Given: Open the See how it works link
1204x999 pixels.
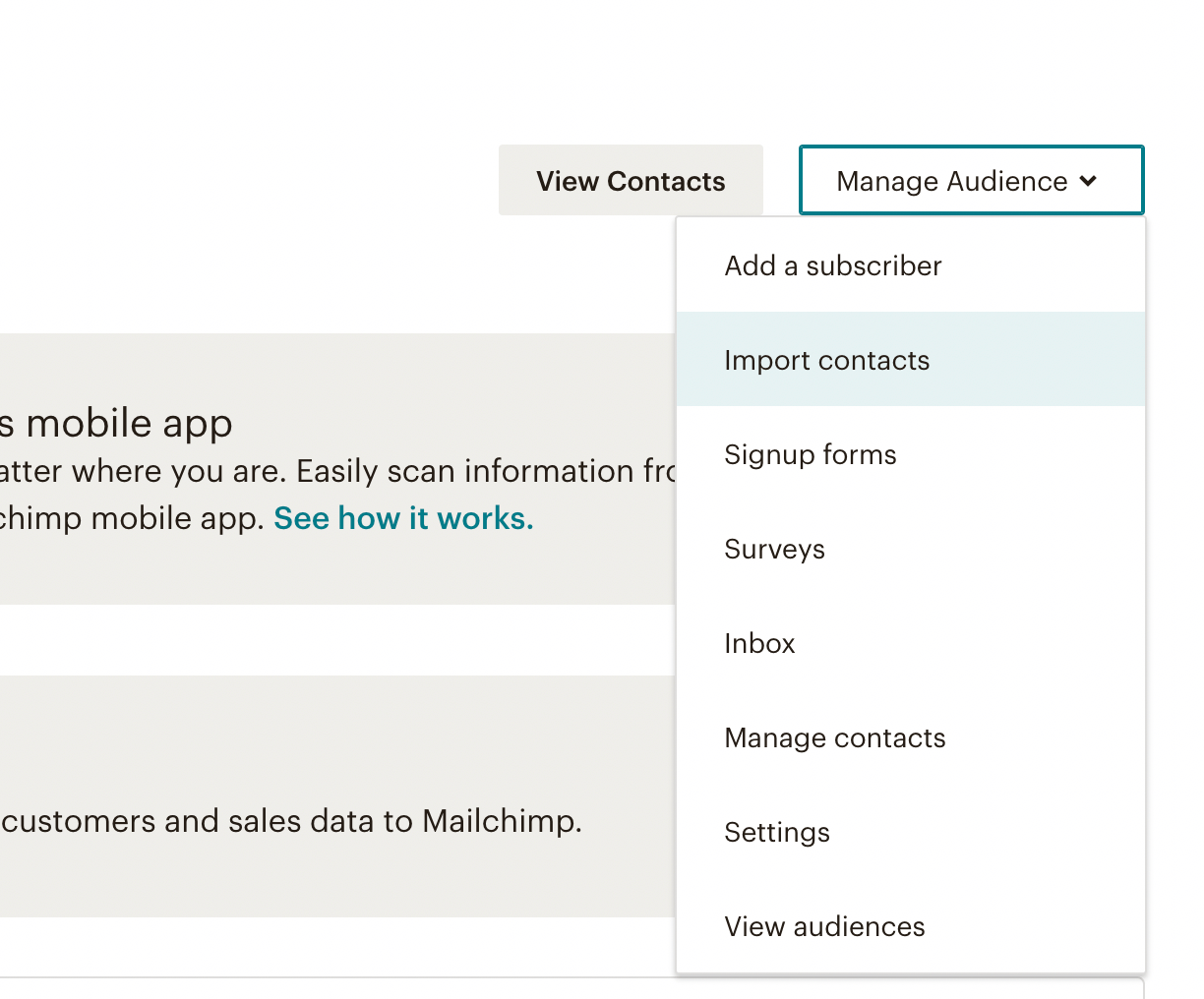Looking at the screenshot, I should (402, 518).
